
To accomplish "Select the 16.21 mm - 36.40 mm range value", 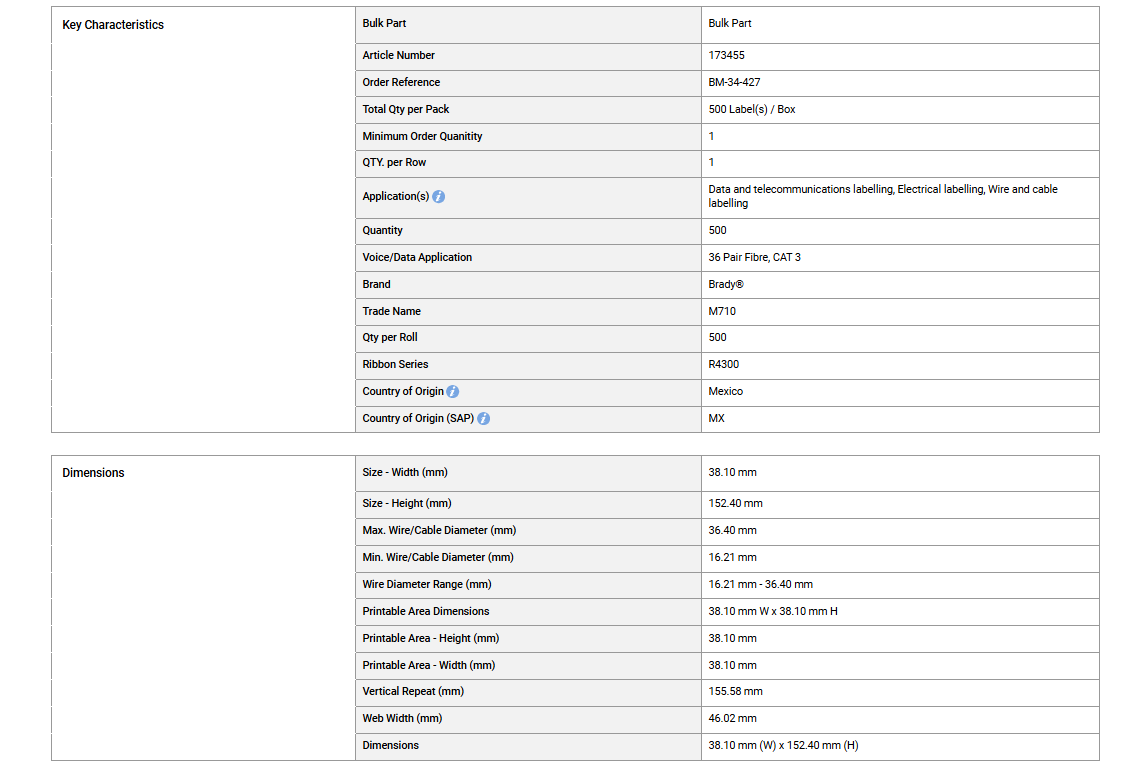I will click(760, 585).
